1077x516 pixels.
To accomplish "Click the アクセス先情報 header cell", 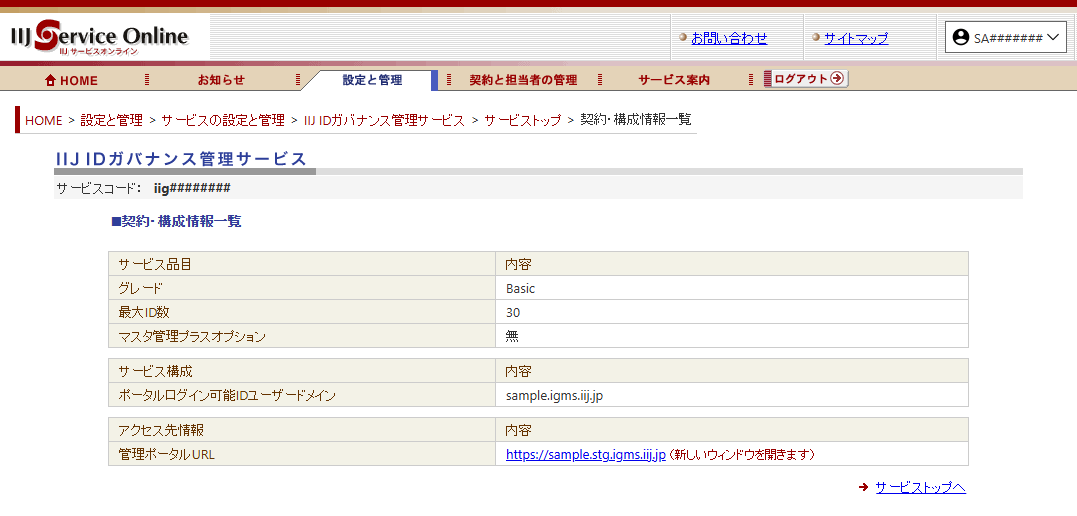I will pyautogui.click(x=302, y=430).
